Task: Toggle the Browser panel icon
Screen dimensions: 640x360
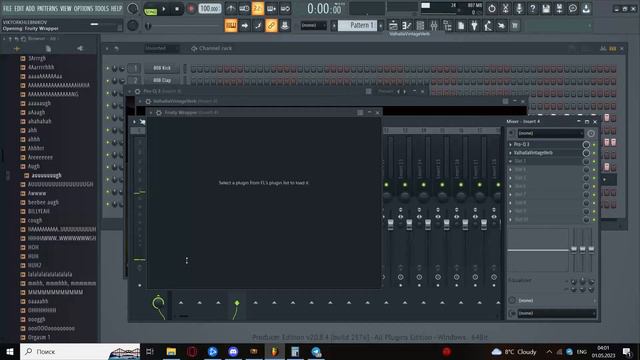Action: 447,26
